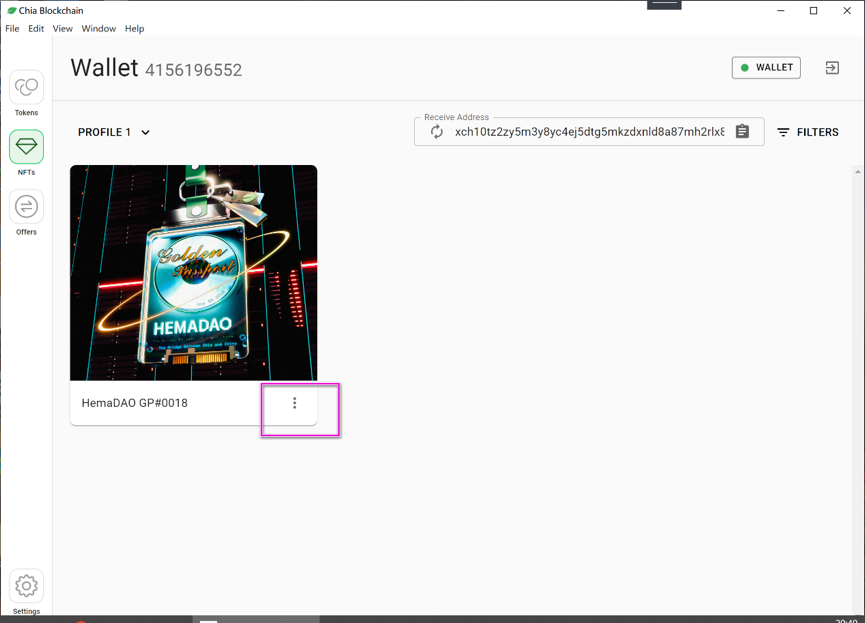The image size is (865, 623).
Task: Click the Chia leaf logo in title bar
Action: coord(11,10)
